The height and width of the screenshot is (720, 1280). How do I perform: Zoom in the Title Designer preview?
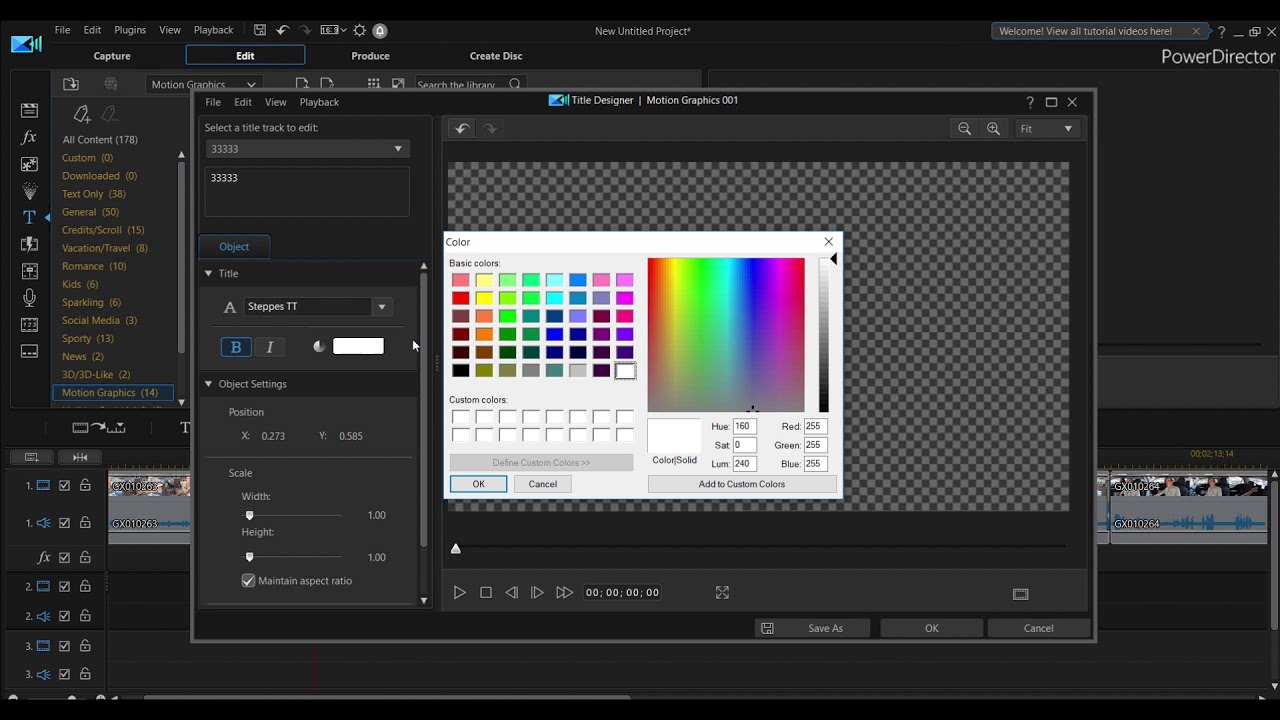click(993, 128)
